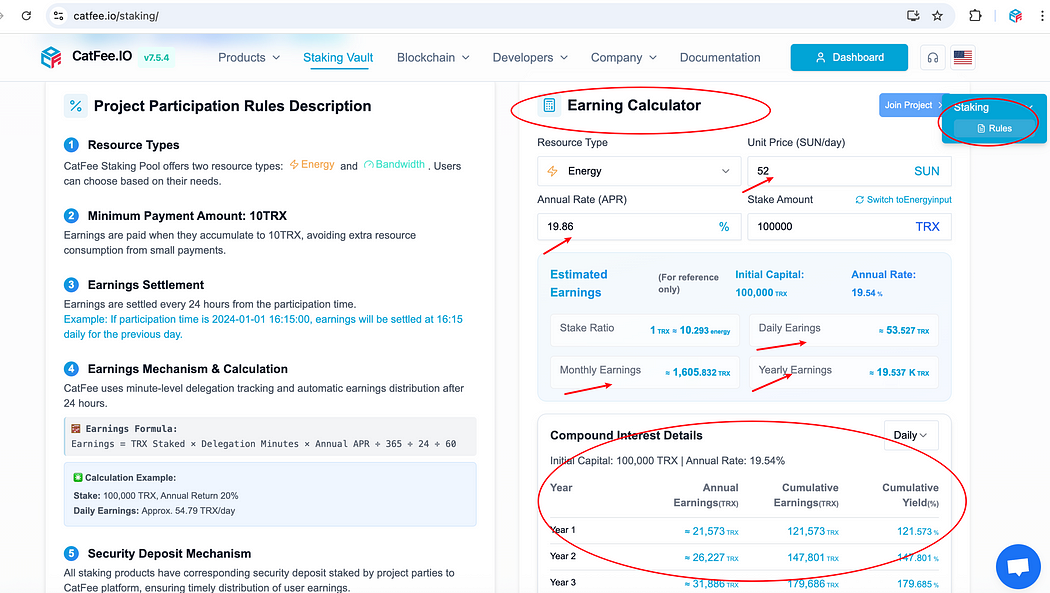Expand the Developers menu
The height and width of the screenshot is (593, 1050).
pos(530,58)
